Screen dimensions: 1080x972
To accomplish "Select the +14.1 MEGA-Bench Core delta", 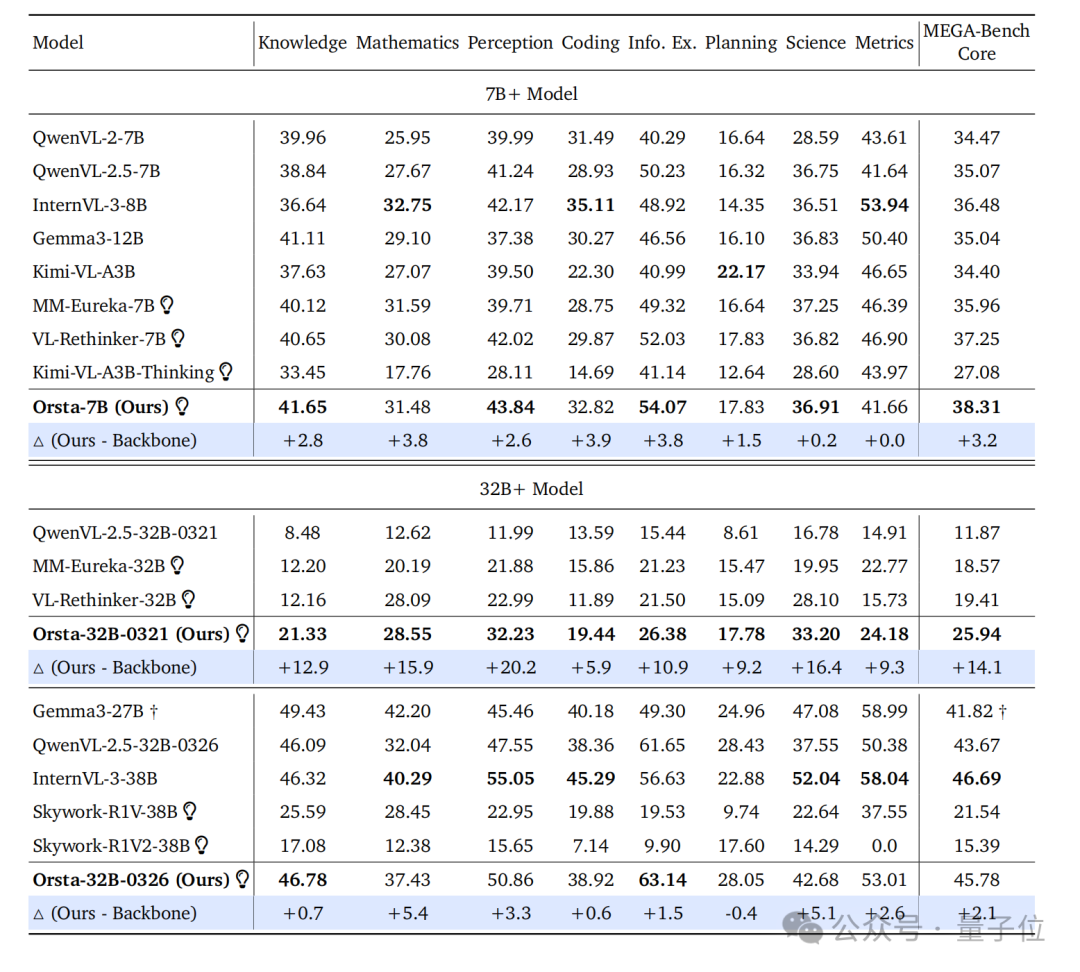I will pyautogui.click(x=976, y=668).
